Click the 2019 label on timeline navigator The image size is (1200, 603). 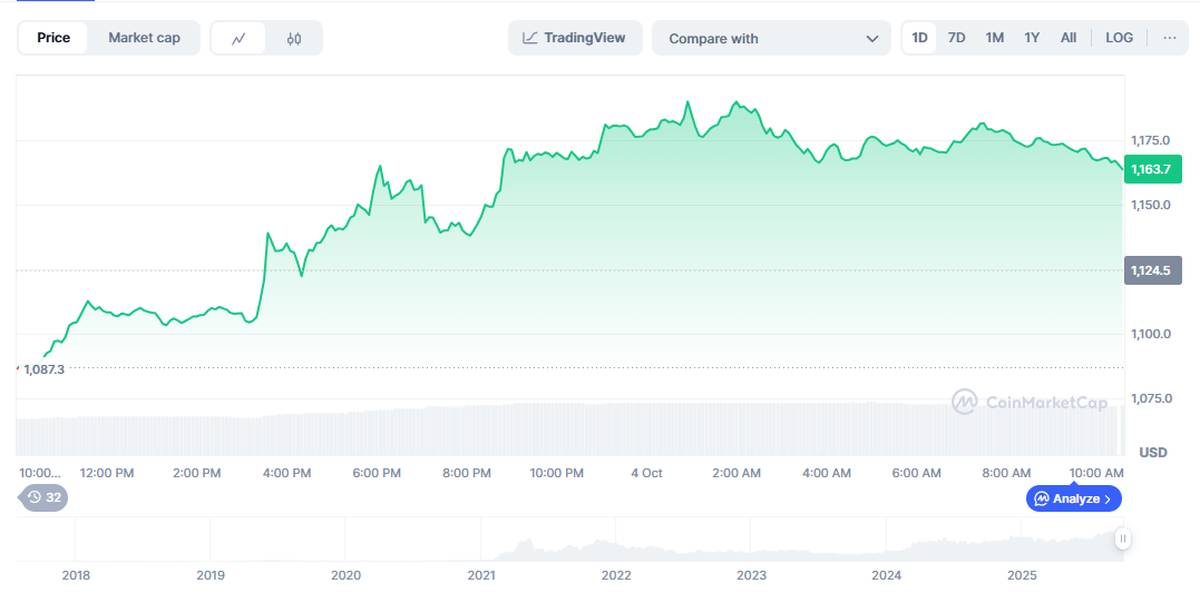pyautogui.click(x=211, y=575)
